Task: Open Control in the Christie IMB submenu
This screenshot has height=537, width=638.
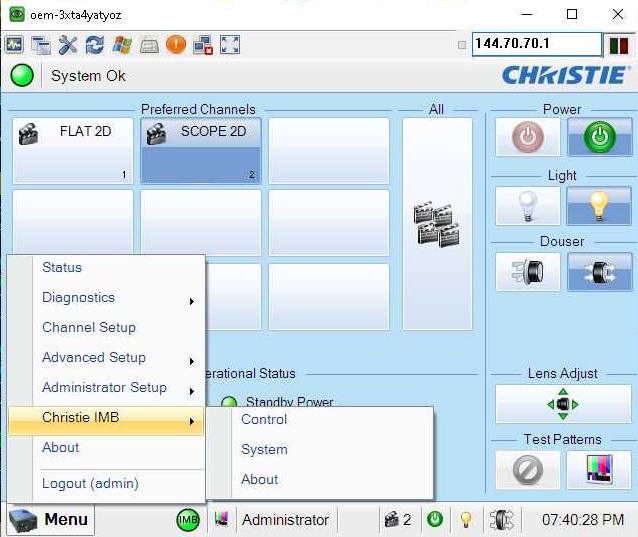Action: coord(320,419)
